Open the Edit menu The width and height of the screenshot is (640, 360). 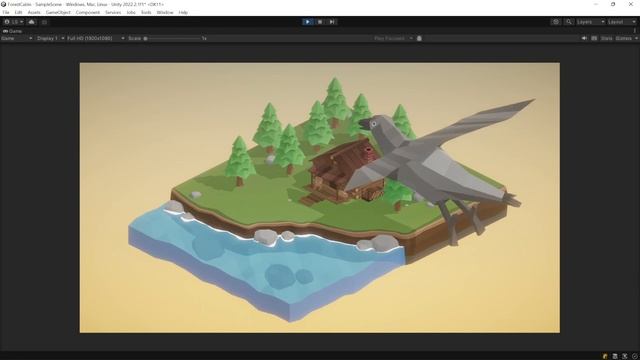click(x=18, y=12)
